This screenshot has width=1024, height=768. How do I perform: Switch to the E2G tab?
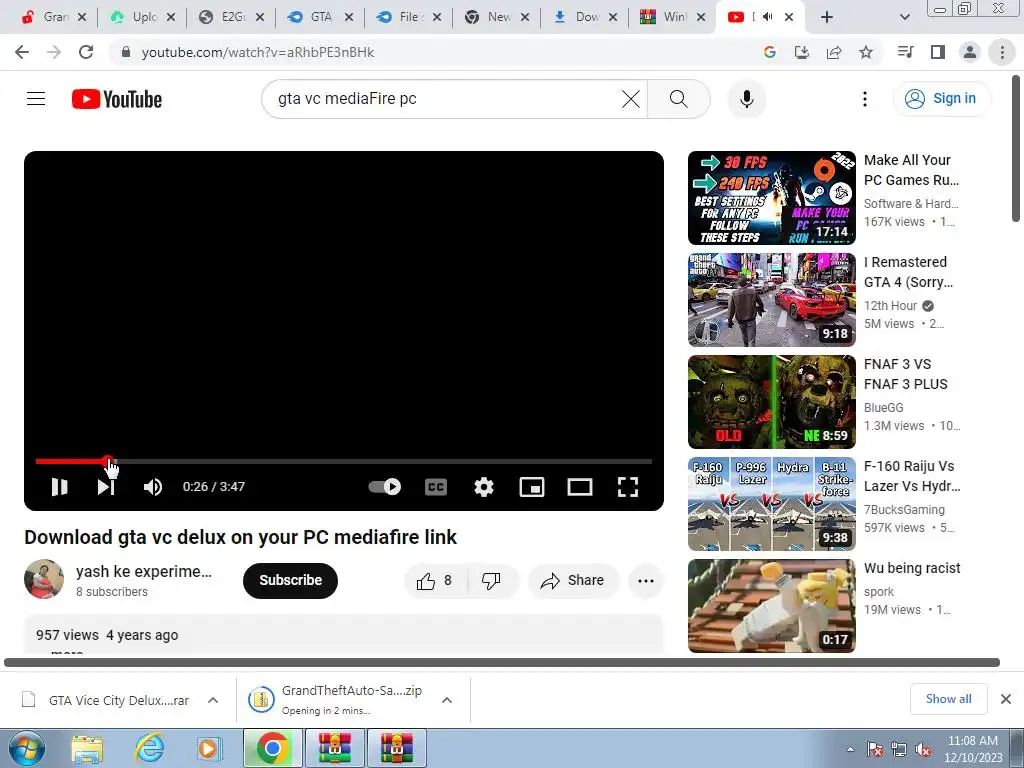coord(232,17)
